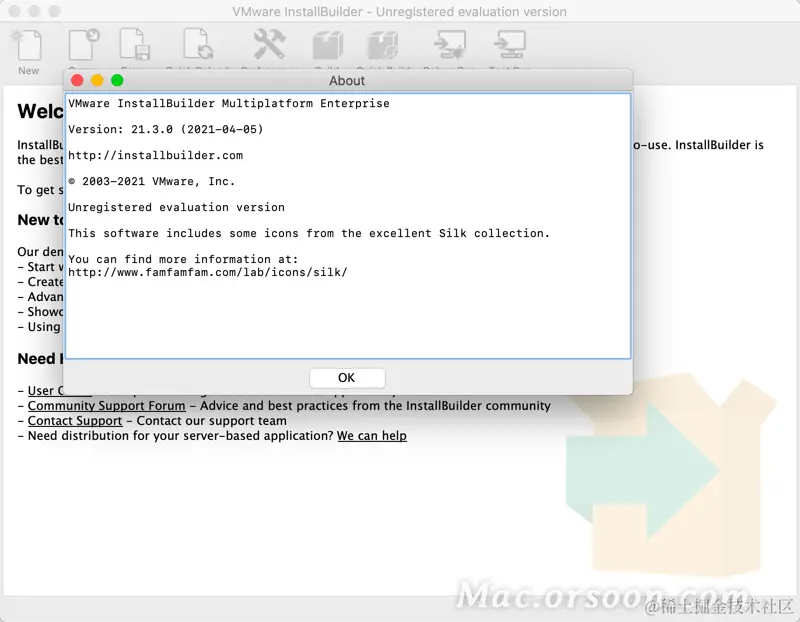Image resolution: width=800 pixels, height=622 pixels.
Task: Click the Save project toolbar icon
Action: pos(135,45)
